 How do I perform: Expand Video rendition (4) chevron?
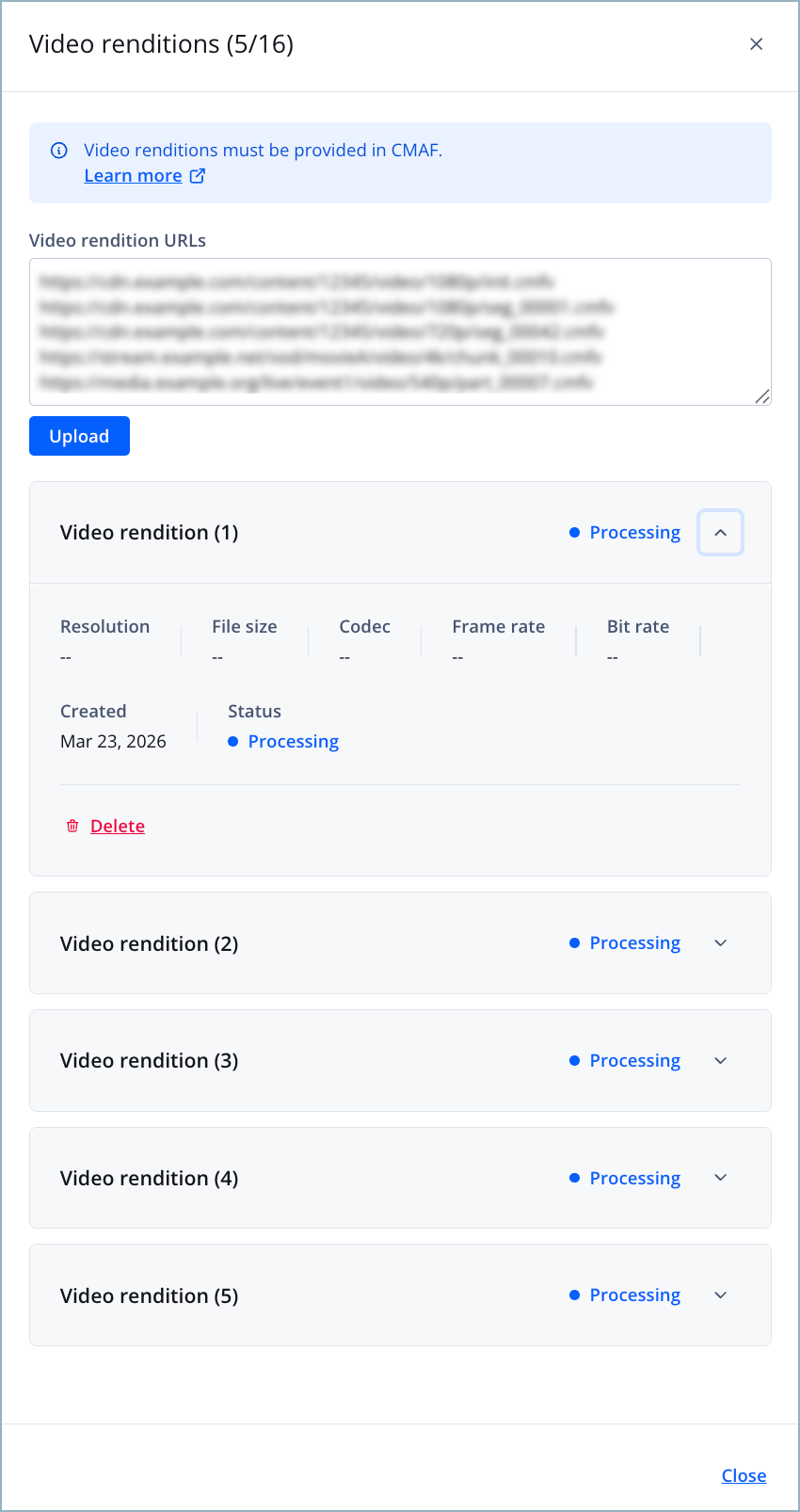pyautogui.click(x=721, y=1178)
